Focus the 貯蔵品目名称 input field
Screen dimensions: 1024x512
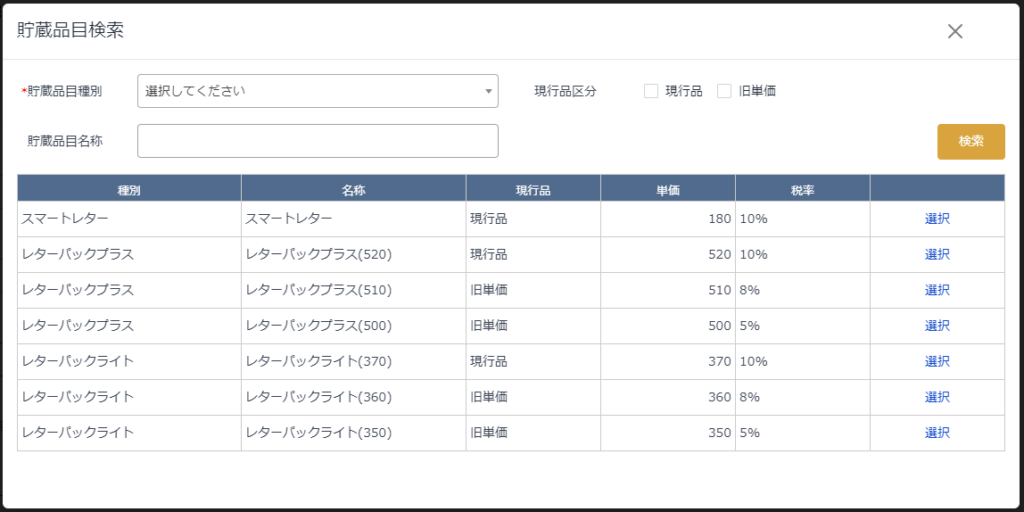point(317,141)
